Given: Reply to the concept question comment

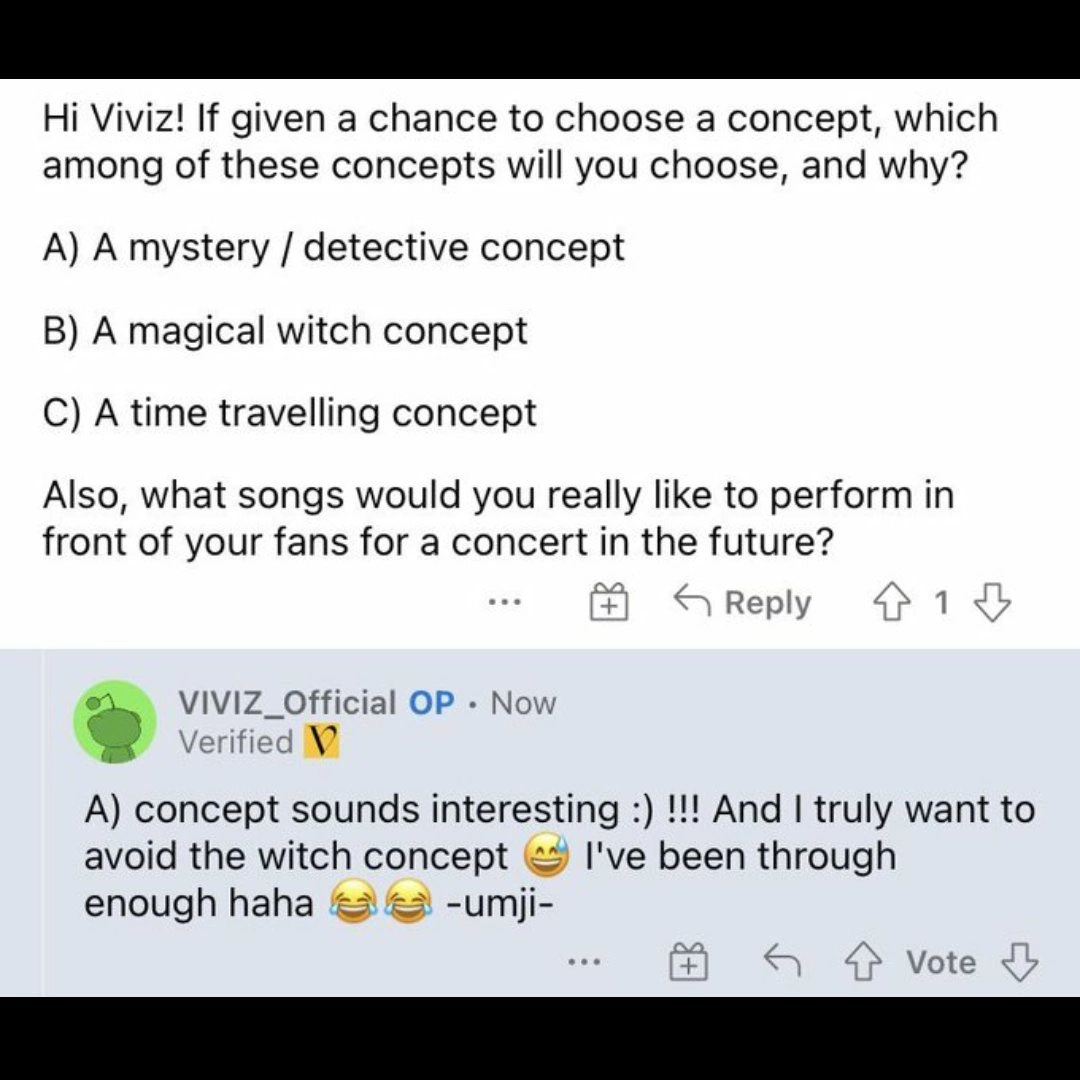Looking at the screenshot, I should point(742,603).
